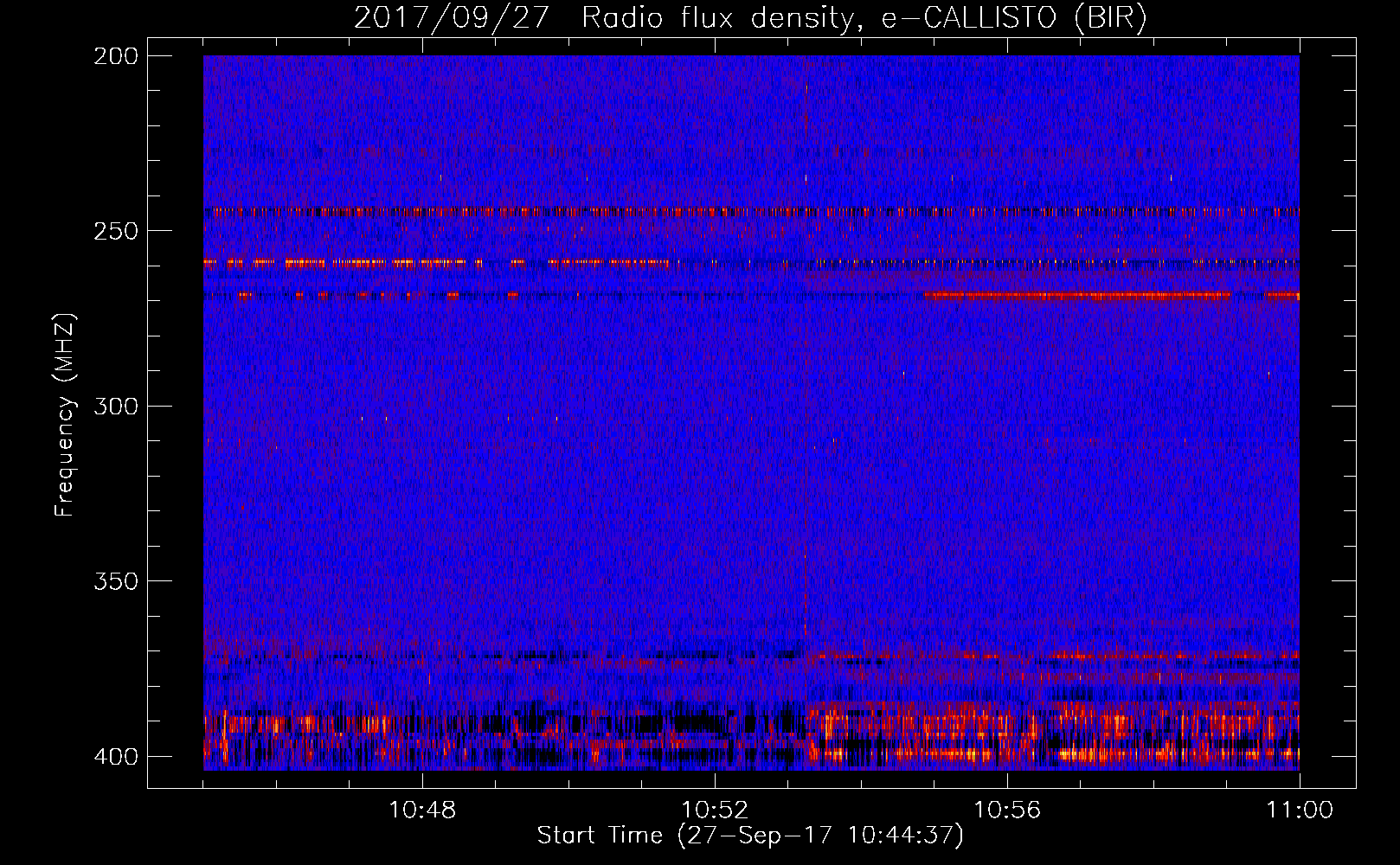The height and width of the screenshot is (865, 1400).
Task: Click the 10:48 time tick label
Action: tap(422, 811)
